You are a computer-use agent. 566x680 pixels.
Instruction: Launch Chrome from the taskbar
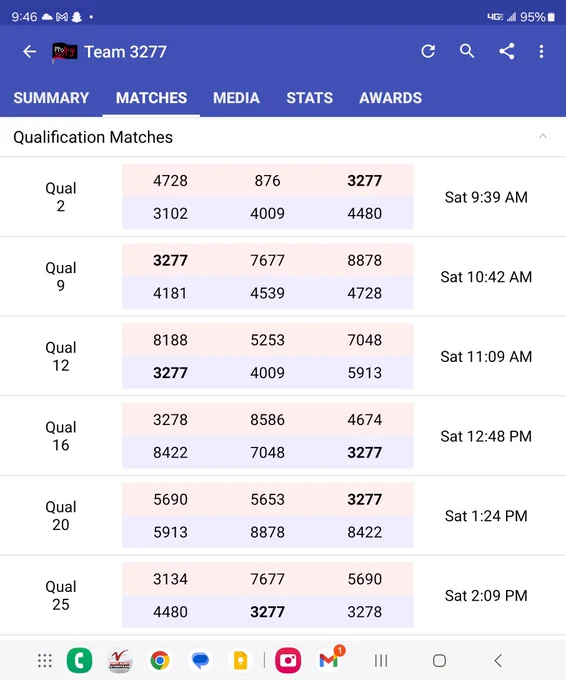pyautogui.click(x=160, y=660)
